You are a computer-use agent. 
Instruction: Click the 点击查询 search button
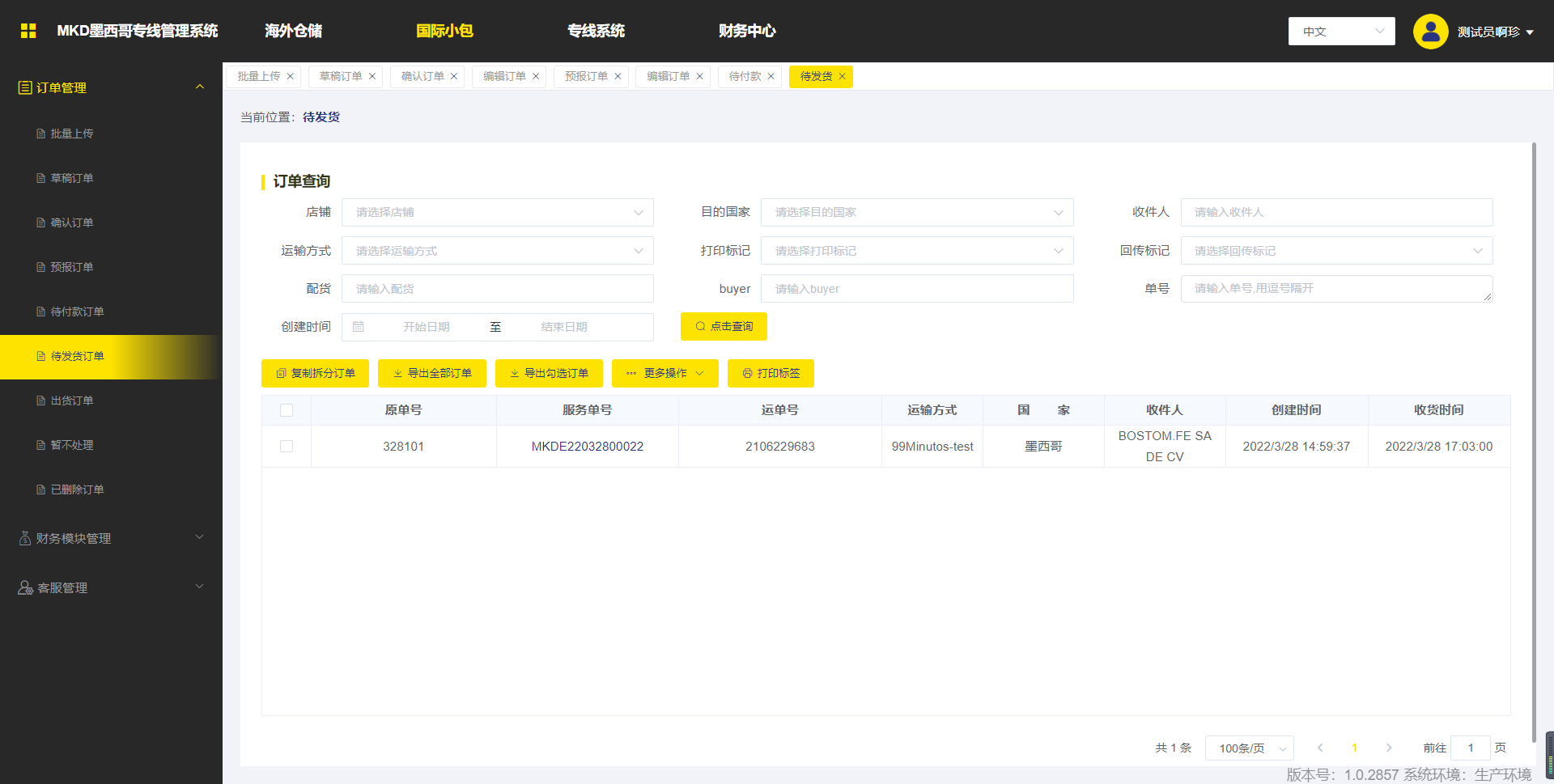(724, 327)
